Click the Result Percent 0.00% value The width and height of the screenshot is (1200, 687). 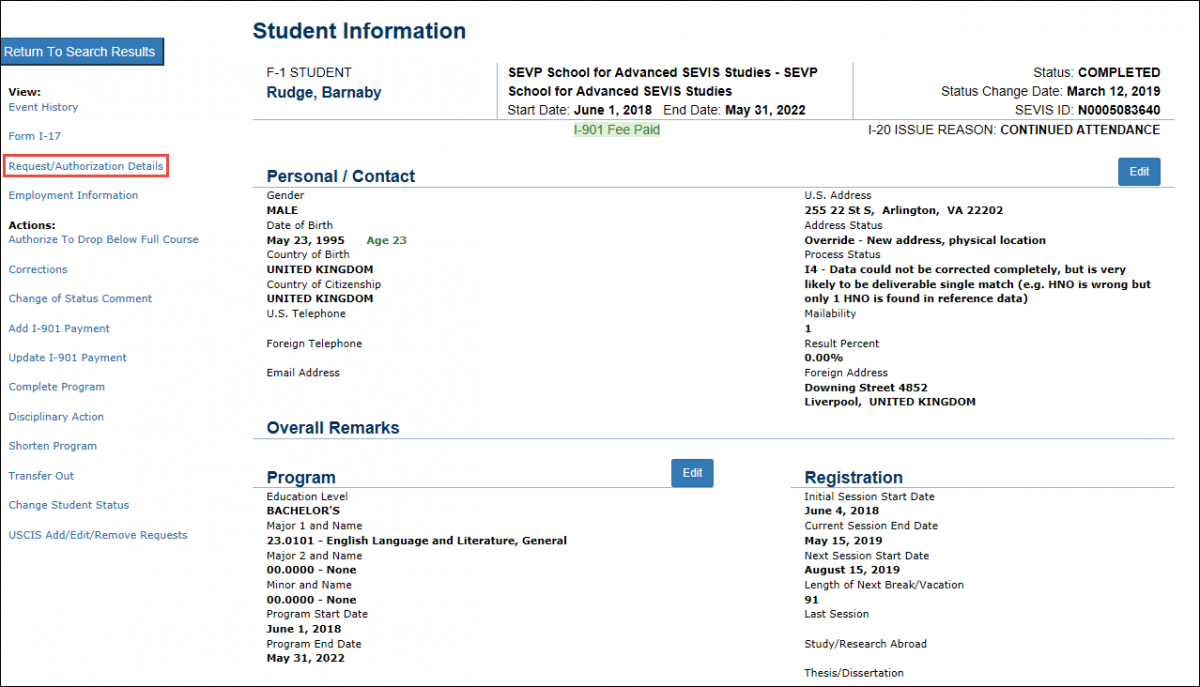pyautogui.click(x=824, y=358)
